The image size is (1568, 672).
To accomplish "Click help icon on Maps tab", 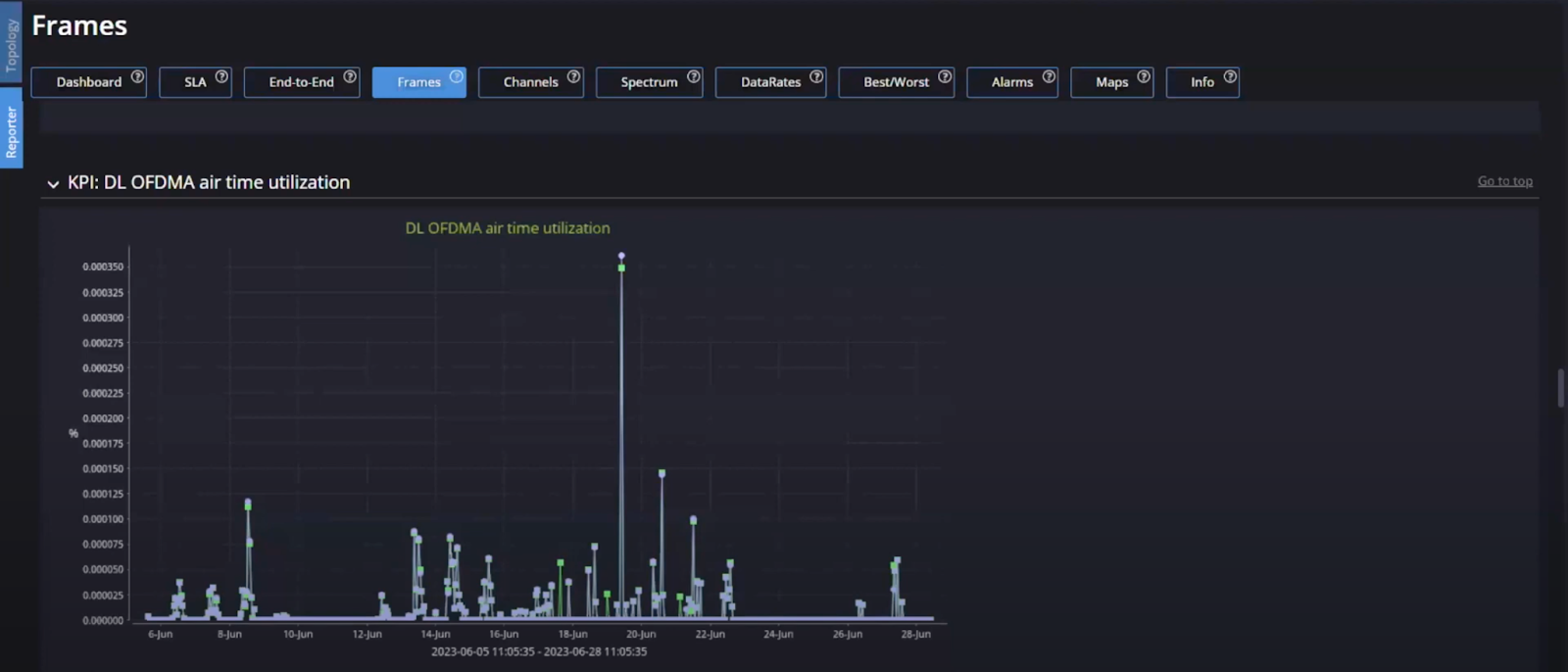I will [1144, 76].
